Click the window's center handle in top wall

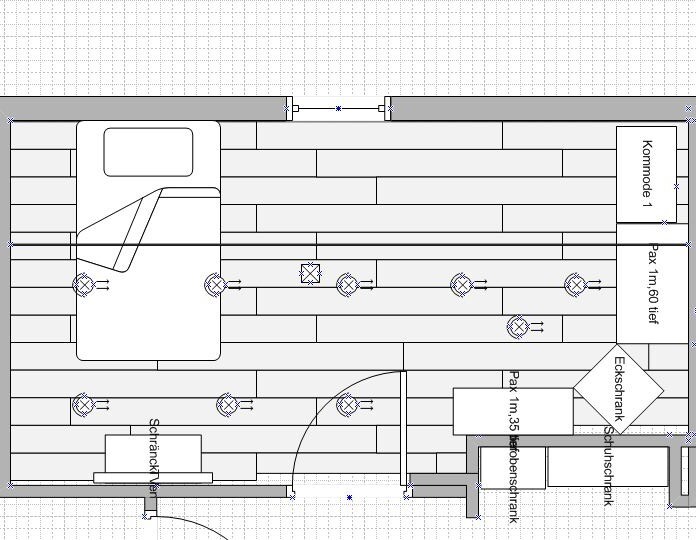(338, 108)
